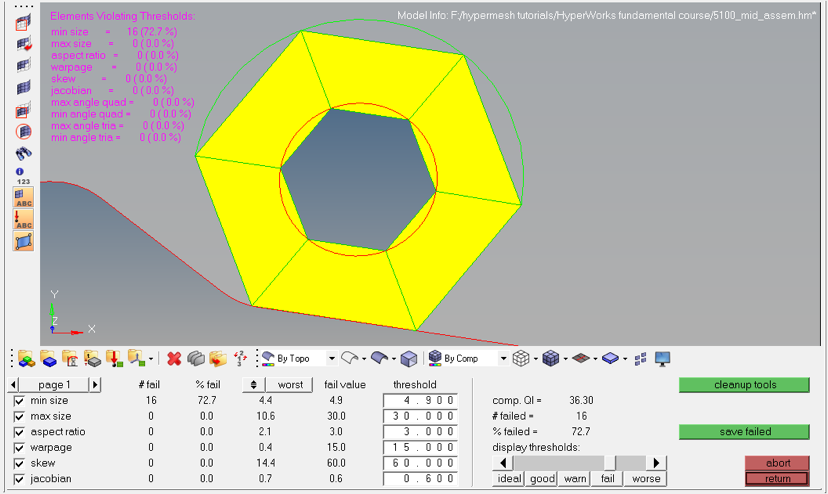
Task: Uncheck the warpage checkbox
Action: coord(19,448)
